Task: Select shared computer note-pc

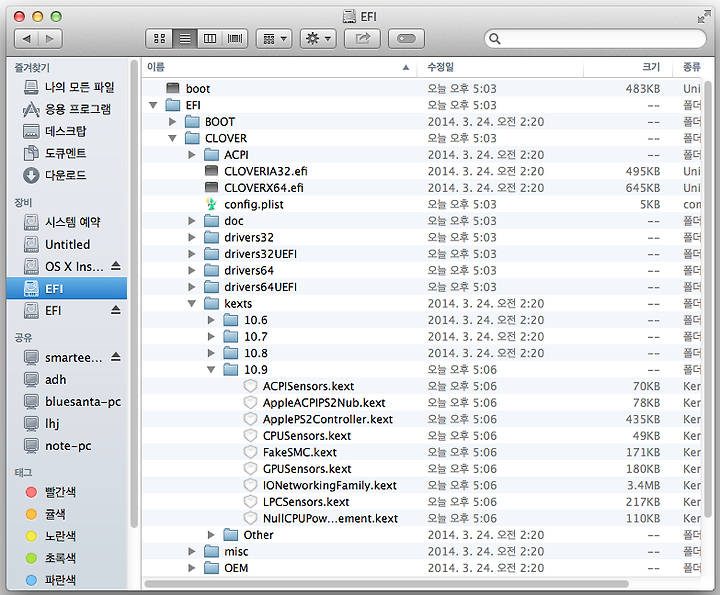Action: tap(57, 446)
